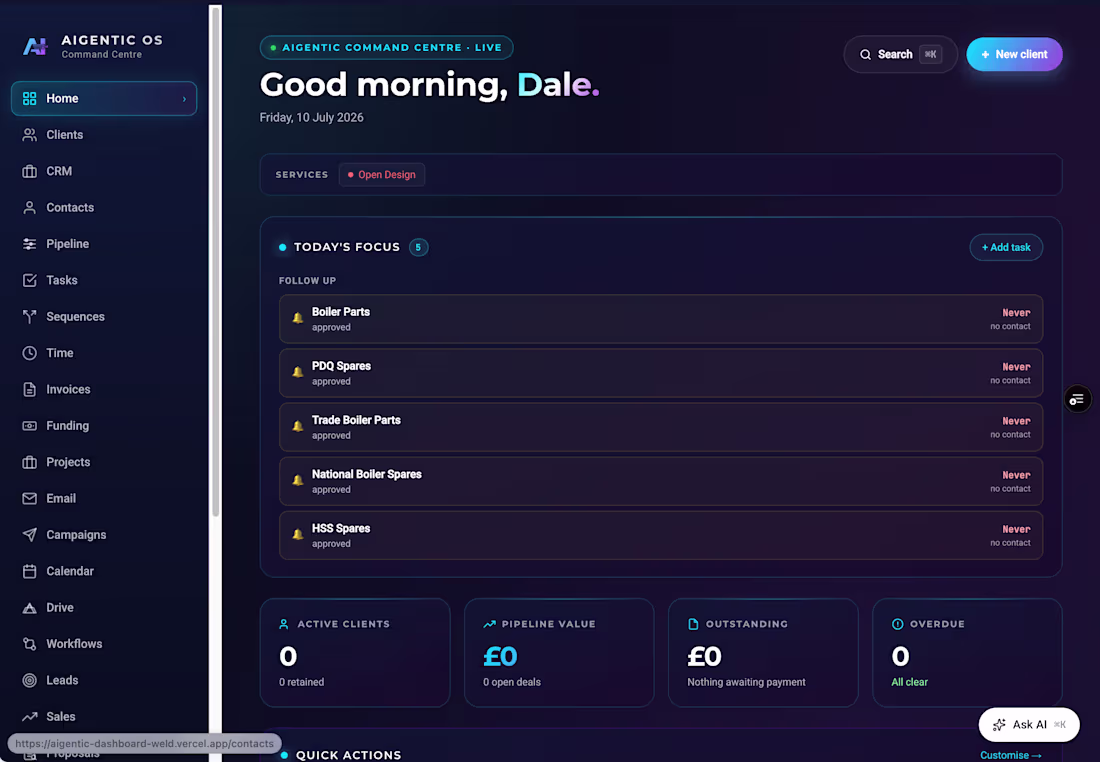Click the Drive triangle icon
This screenshot has height=762, width=1100.
(x=29, y=608)
